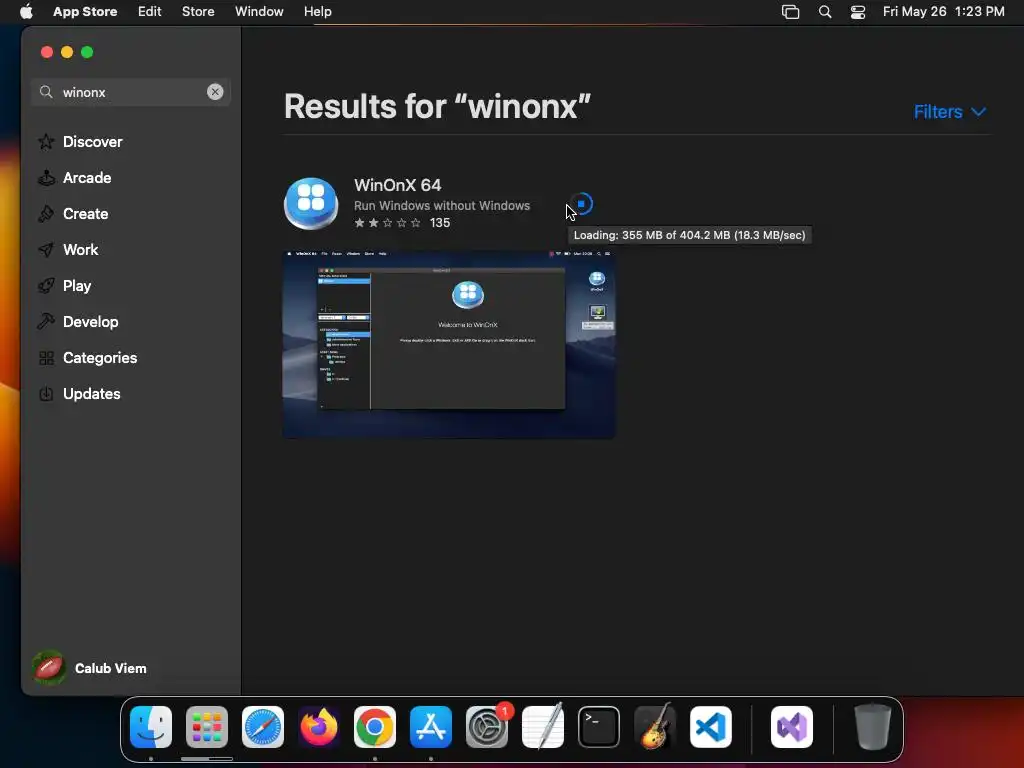The width and height of the screenshot is (1024, 768).
Task: Launch Firefox from the Dock
Action: click(x=319, y=727)
